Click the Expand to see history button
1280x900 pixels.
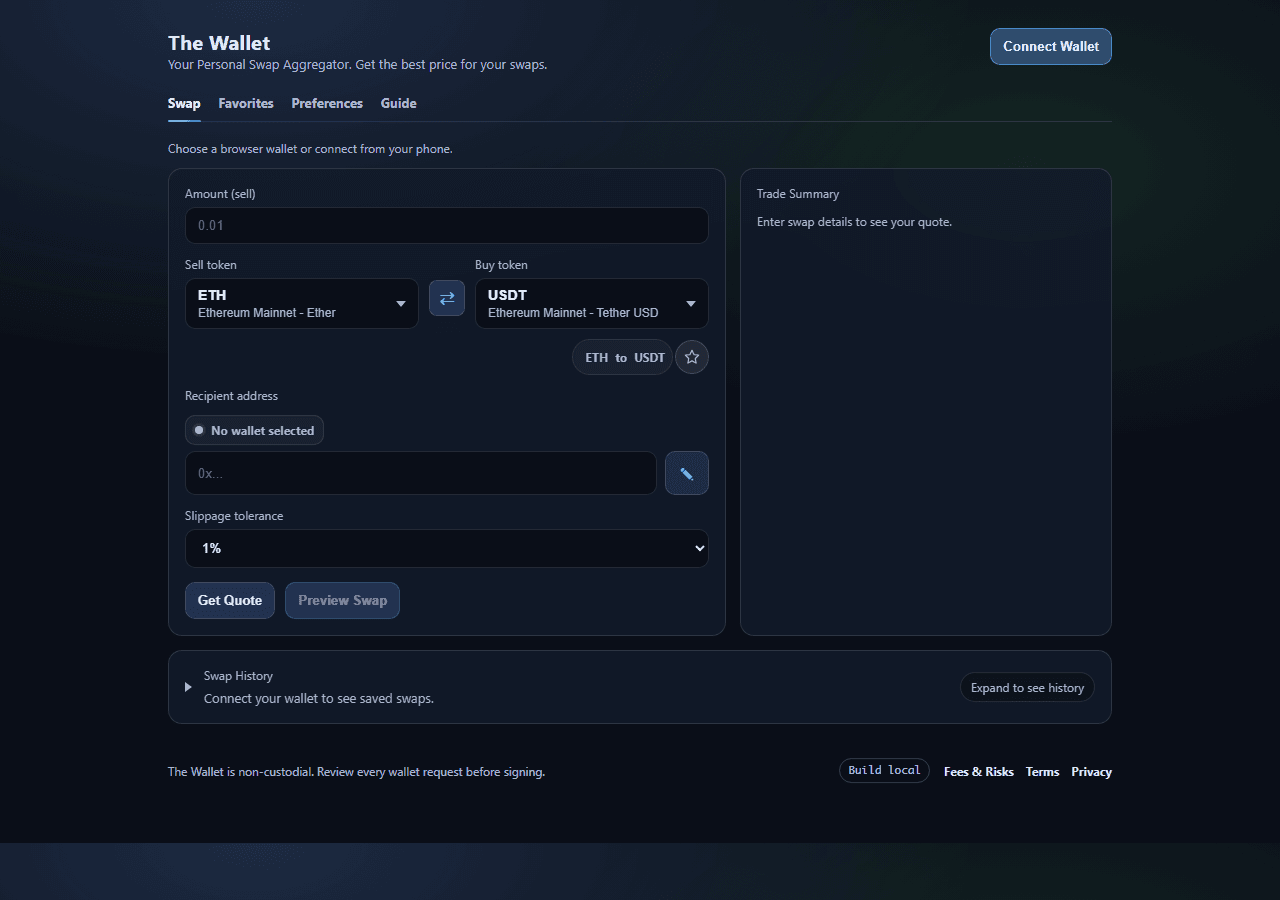coord(1027,687)
